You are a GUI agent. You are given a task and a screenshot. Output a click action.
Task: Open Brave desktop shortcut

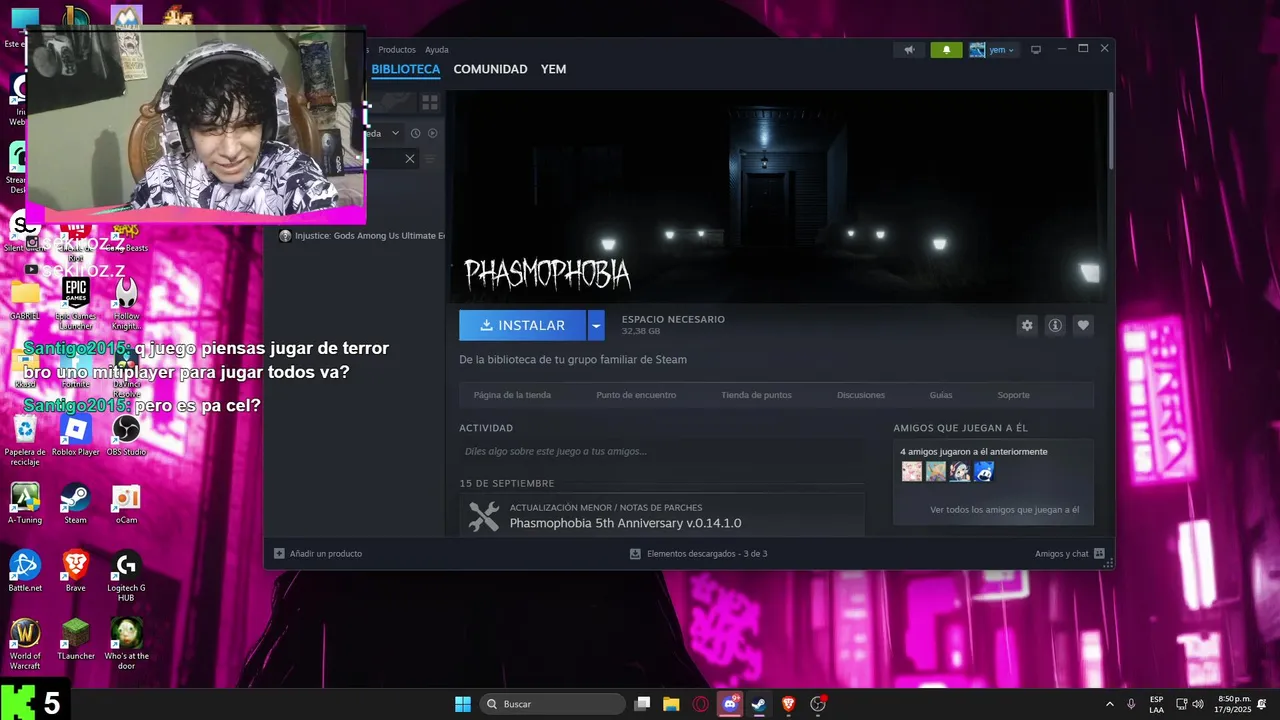click(x=76, y=572)
